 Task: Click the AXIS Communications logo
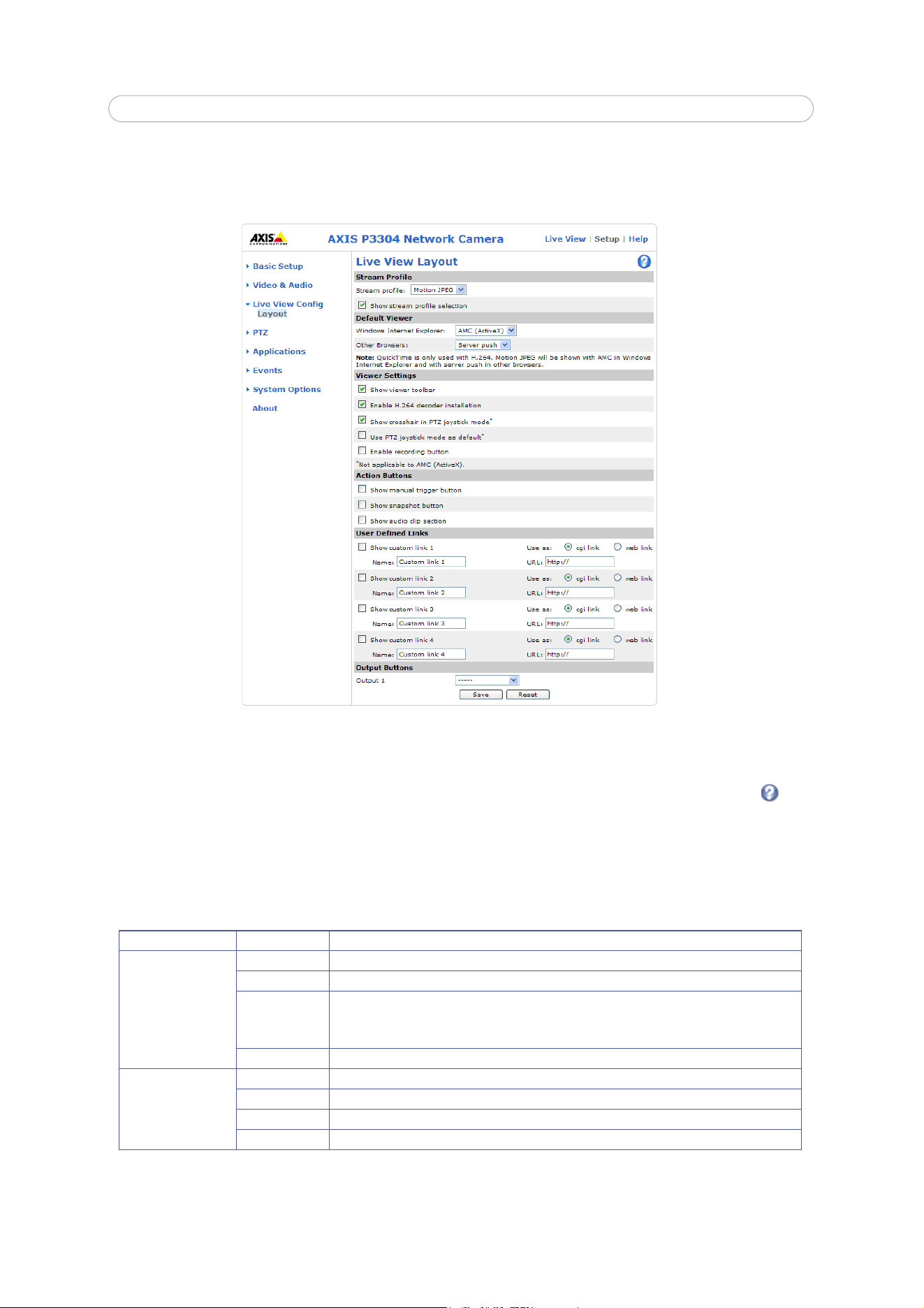(269, 238)
